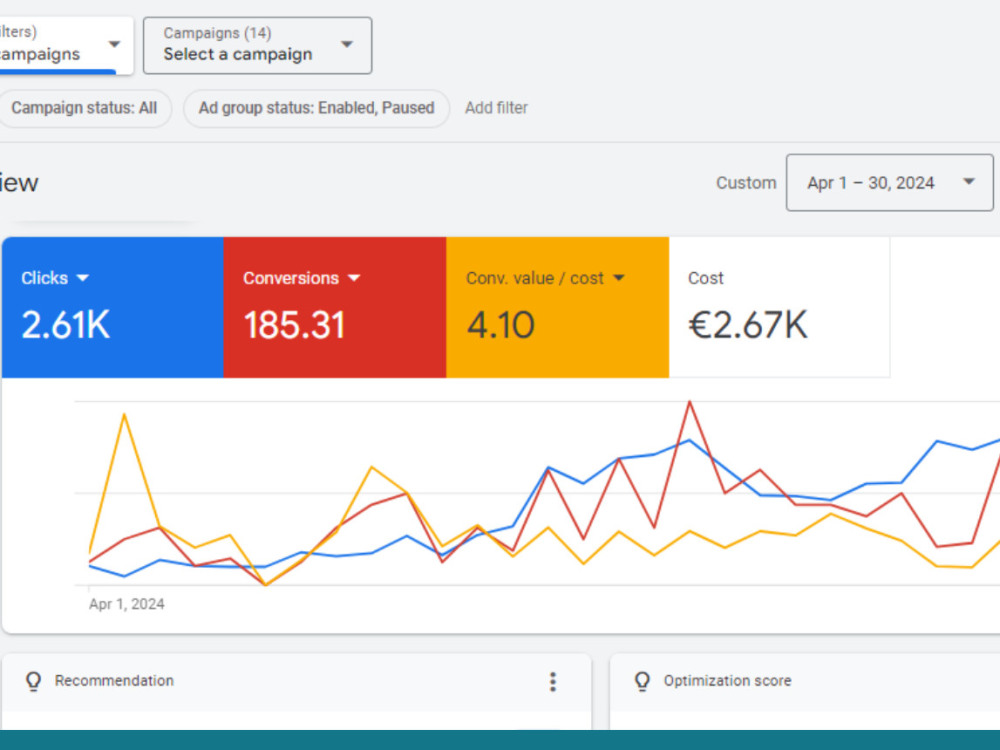
Task: Click Add filter
Action: click(496, 108)
